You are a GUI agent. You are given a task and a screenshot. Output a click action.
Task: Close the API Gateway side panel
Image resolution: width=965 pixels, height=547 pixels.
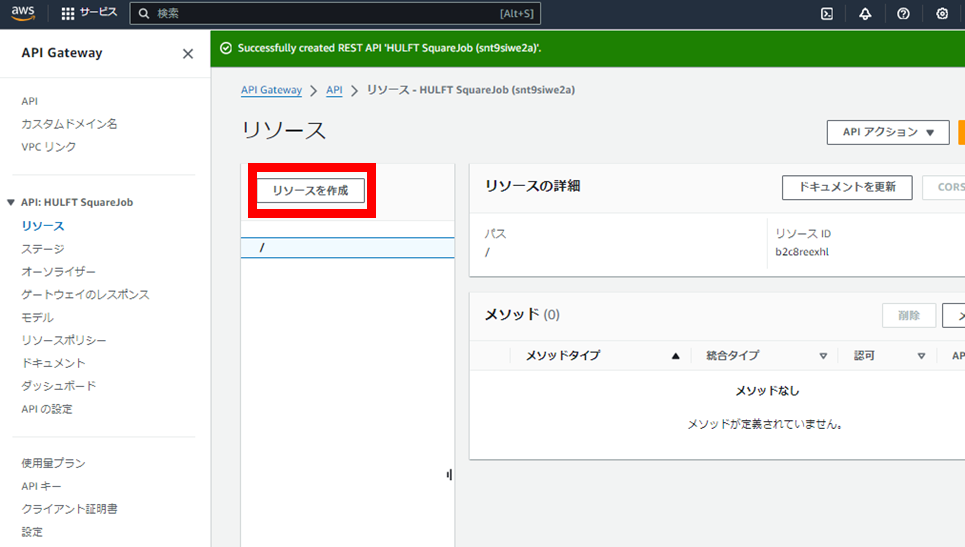click(188, 54)
